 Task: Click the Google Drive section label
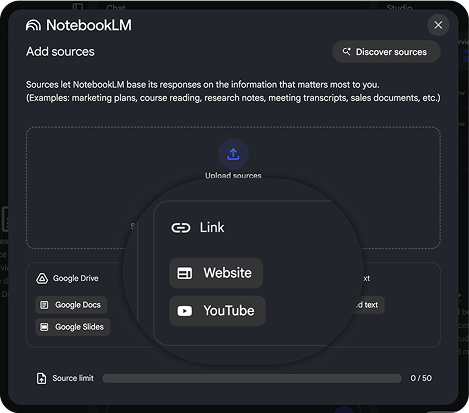point(76,278)
